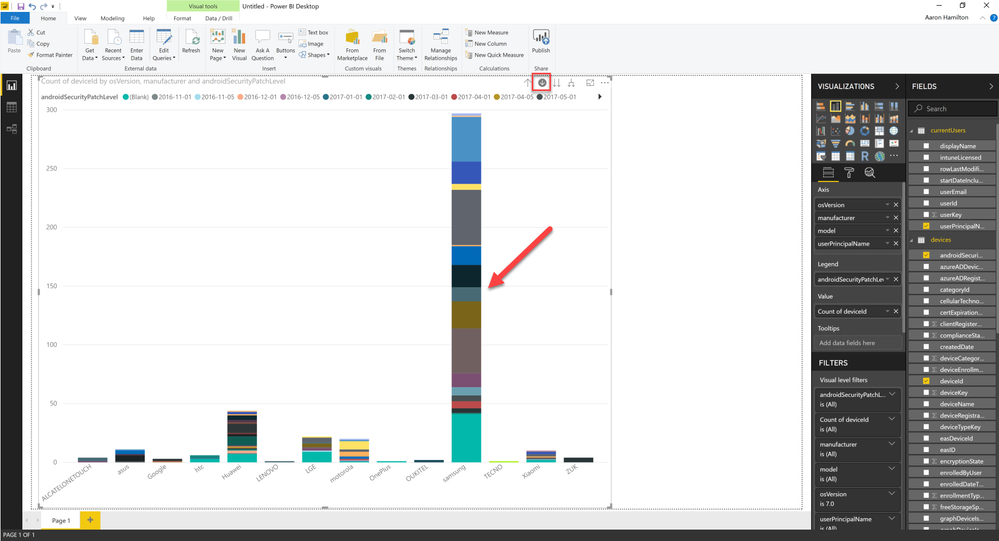999x541 pixels.
Task: Check the userId field
Action: tap(926, 203)
